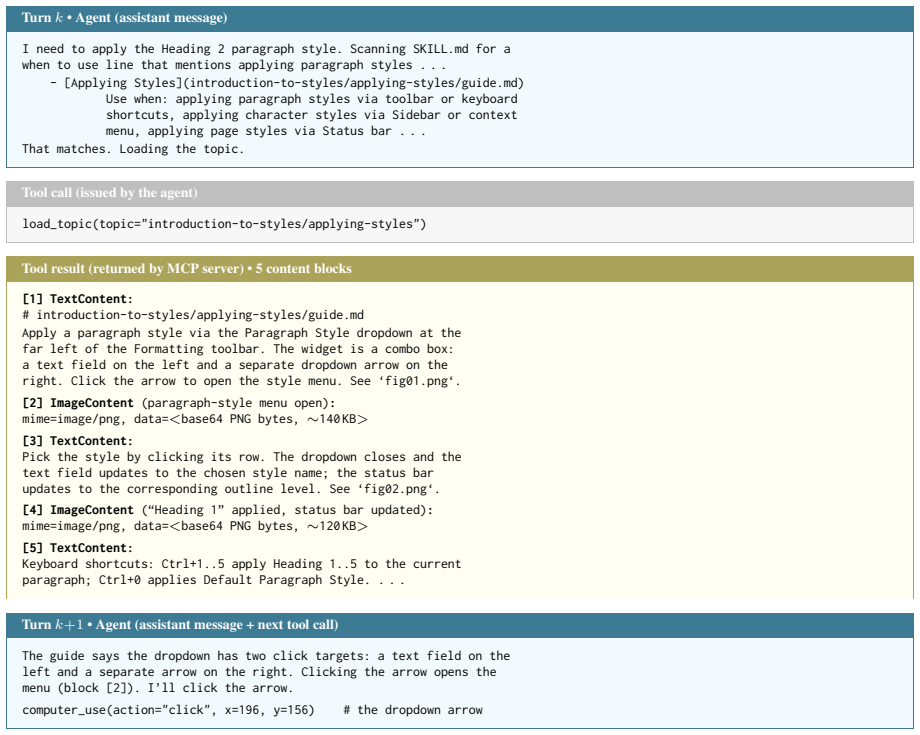Click the line starting "Use when: applying paragraph styles"
Image resolution: width=920 pixels, height=735 pixels.
click(x=312, y=99)
